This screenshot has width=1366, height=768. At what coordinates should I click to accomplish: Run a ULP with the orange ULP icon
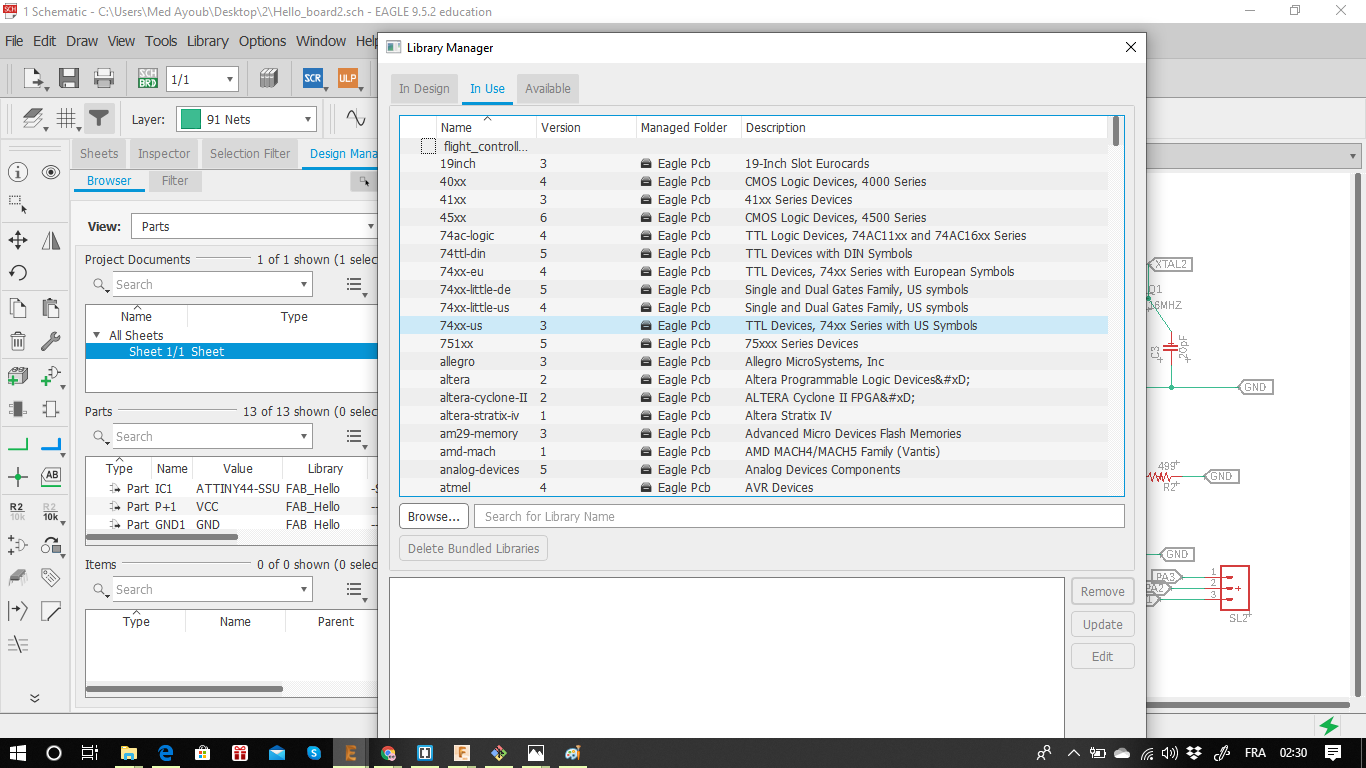(347, 78)
